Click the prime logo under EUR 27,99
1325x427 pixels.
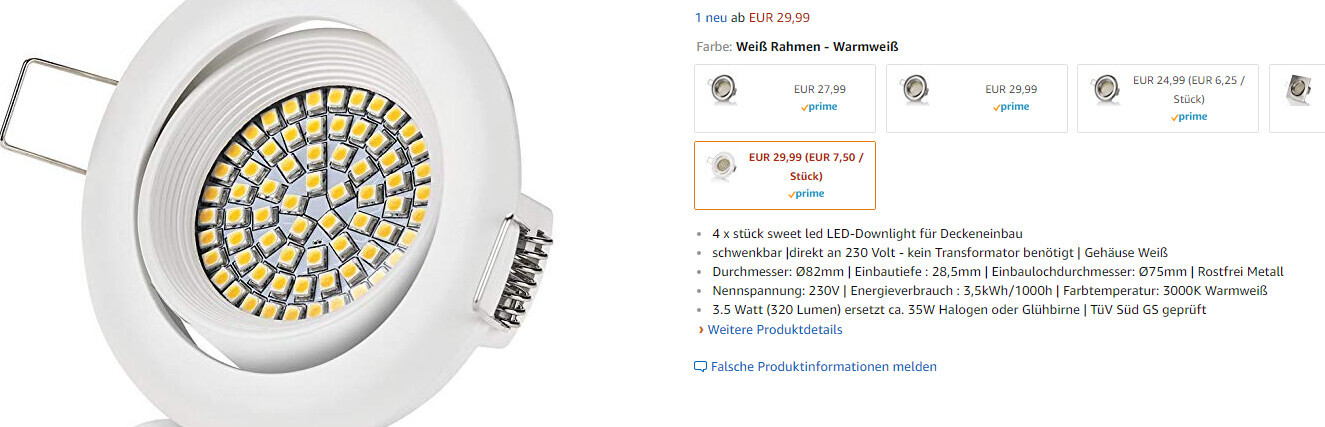(x=819, y=107)
